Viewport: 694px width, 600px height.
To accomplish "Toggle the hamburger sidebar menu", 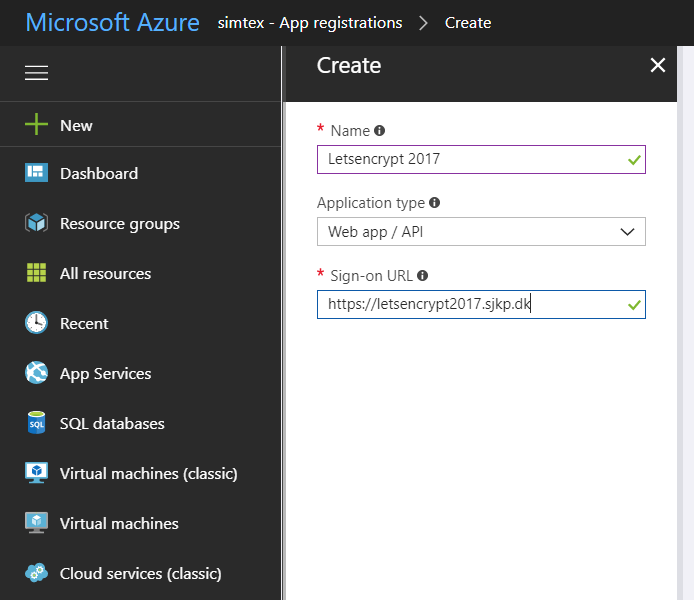I will coord(36,73).
